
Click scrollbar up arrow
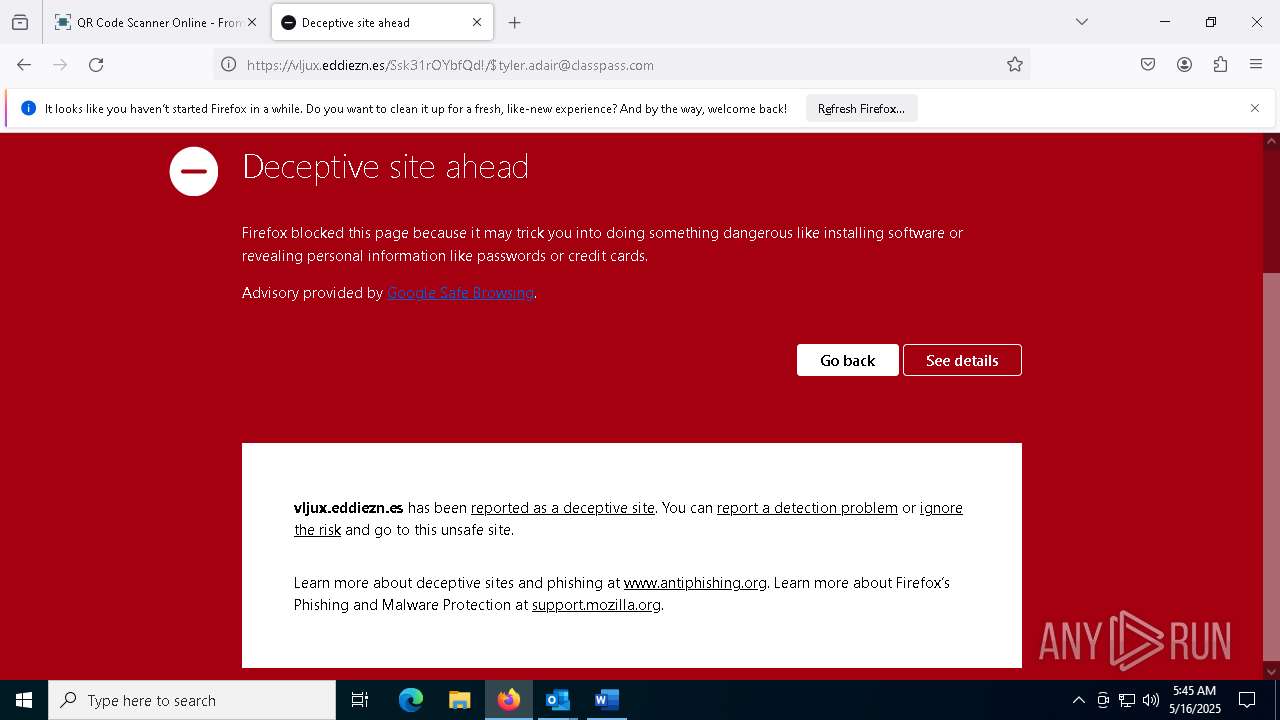(x=1271, y=141)
